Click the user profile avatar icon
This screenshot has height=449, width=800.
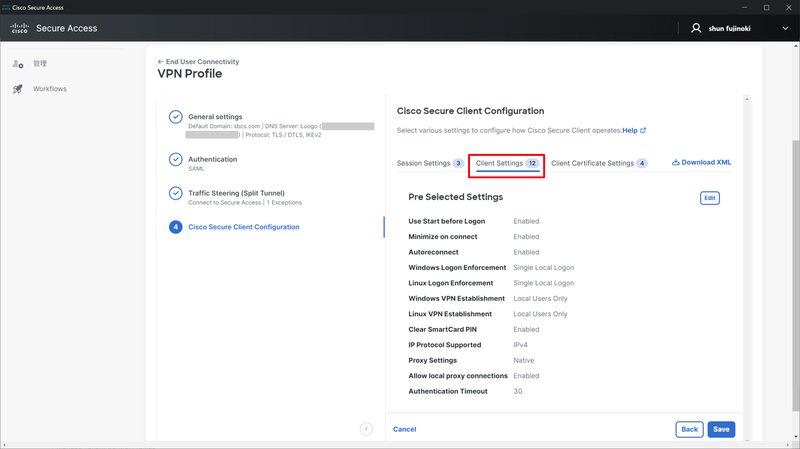(x=696, y=28)
